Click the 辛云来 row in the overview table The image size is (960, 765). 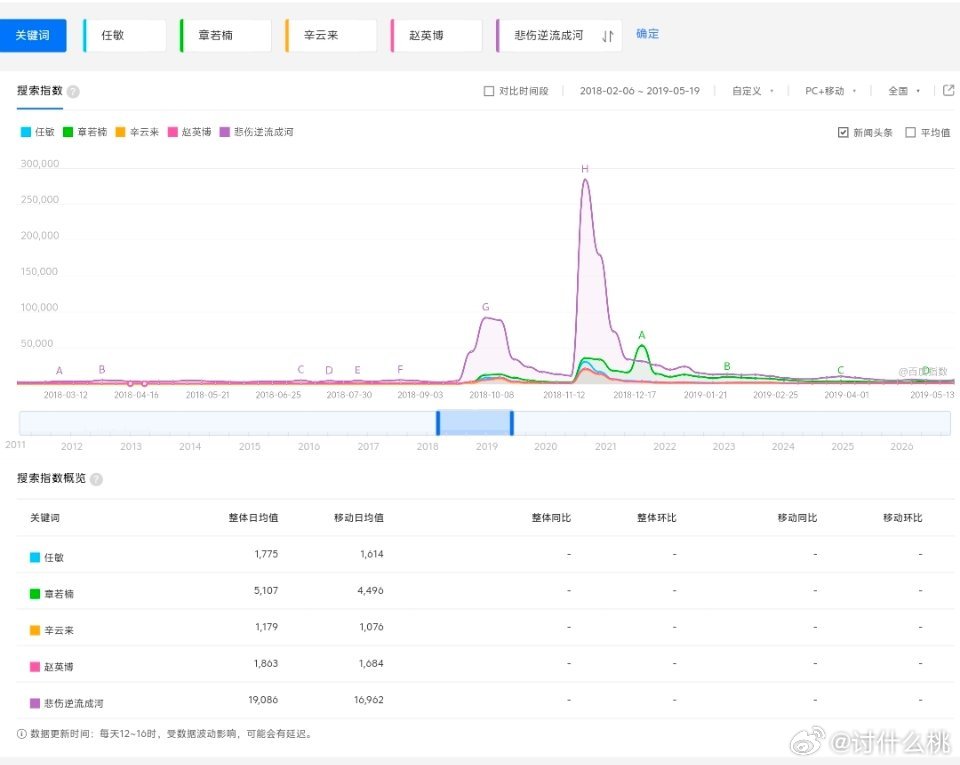click(x=485, y=627)
